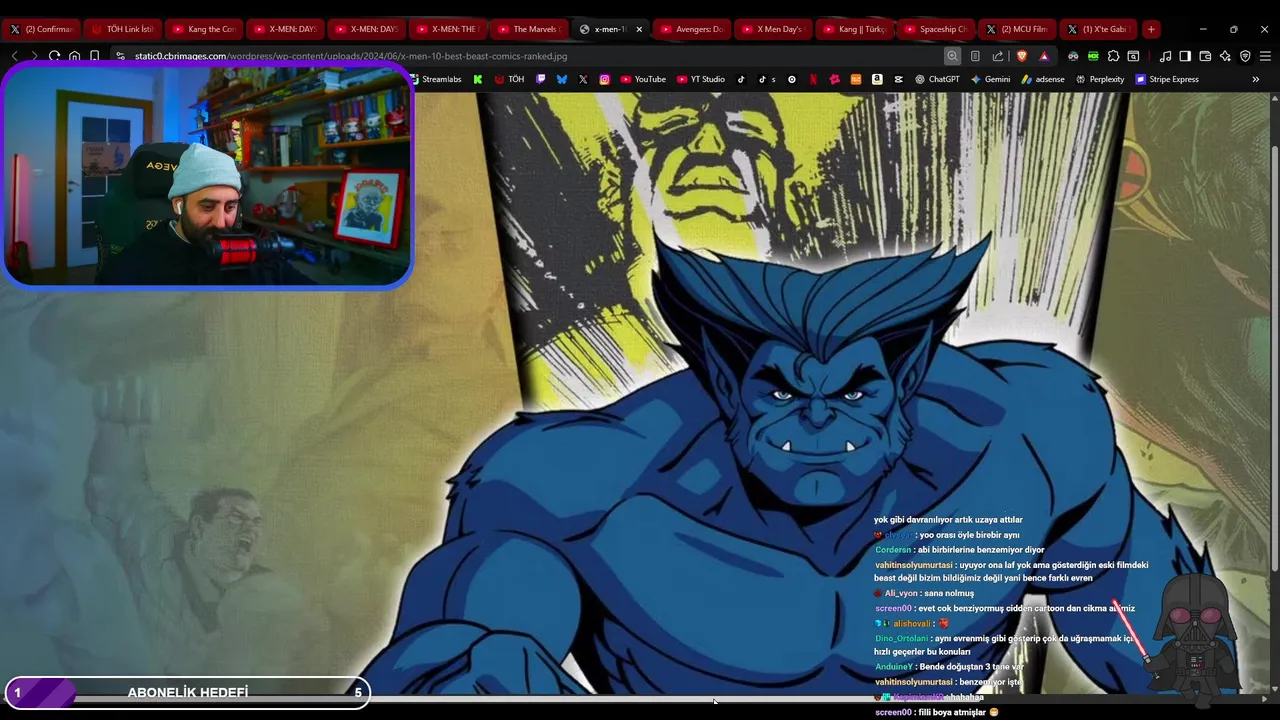Switch to the 'X Men Day's' tab
The image size is (1280, 720).
click(x=772, y=29)
